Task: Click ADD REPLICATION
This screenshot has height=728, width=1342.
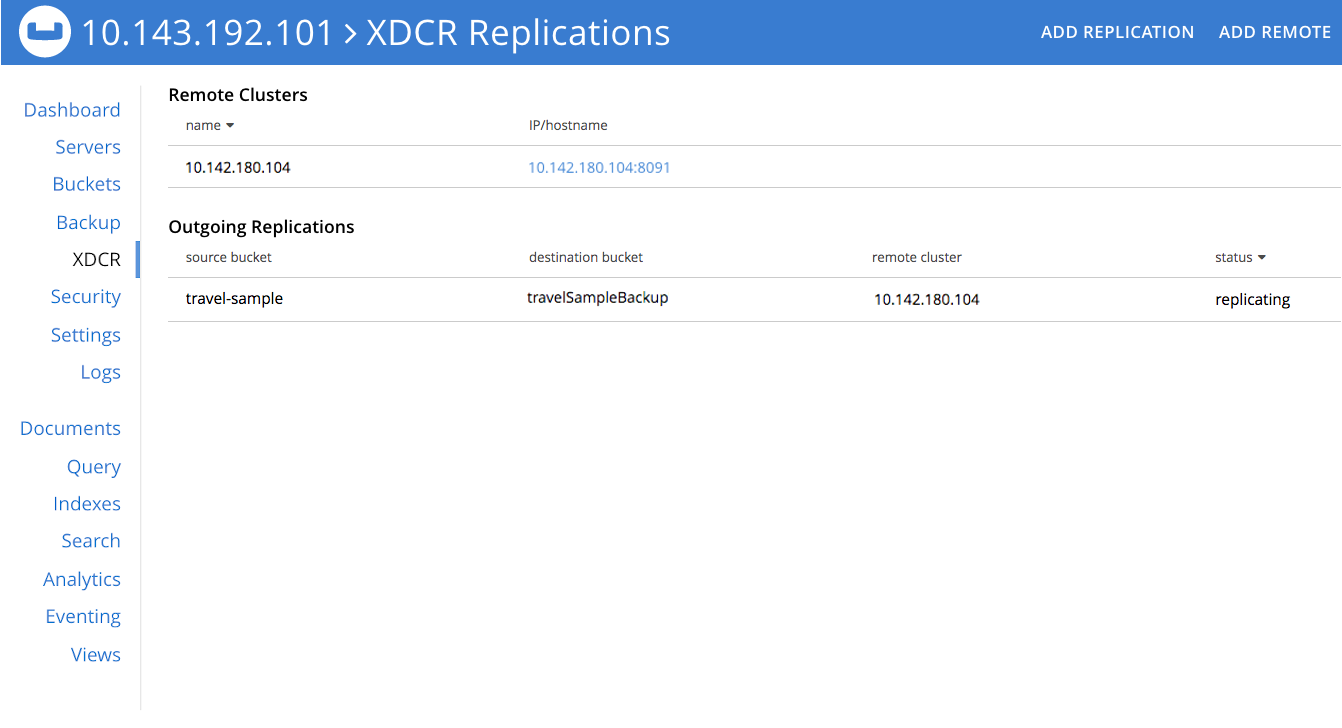Action: click(x=1117, y=31)
